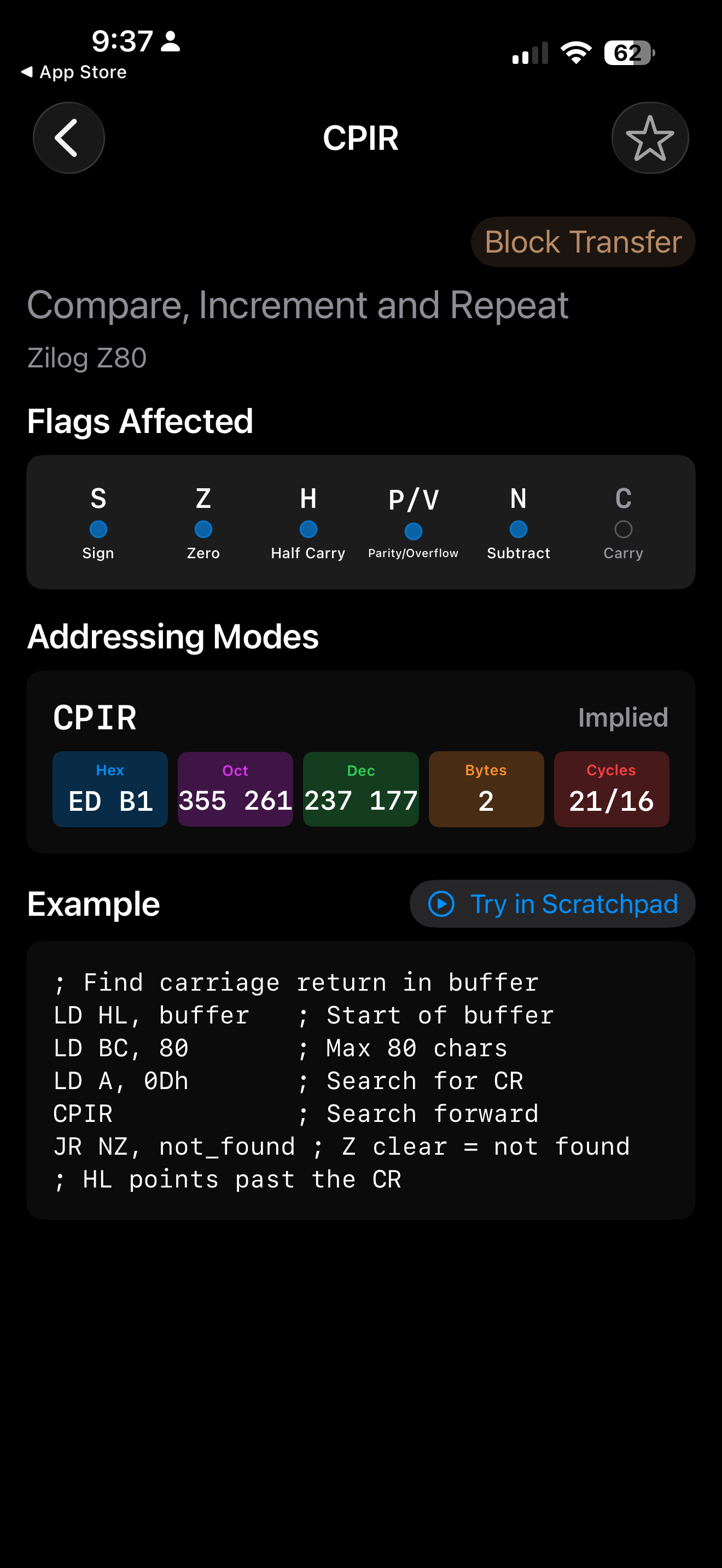Tap the empty Carry flag indicator
This screenshot has height=1568, width=722.
[623, 530]
